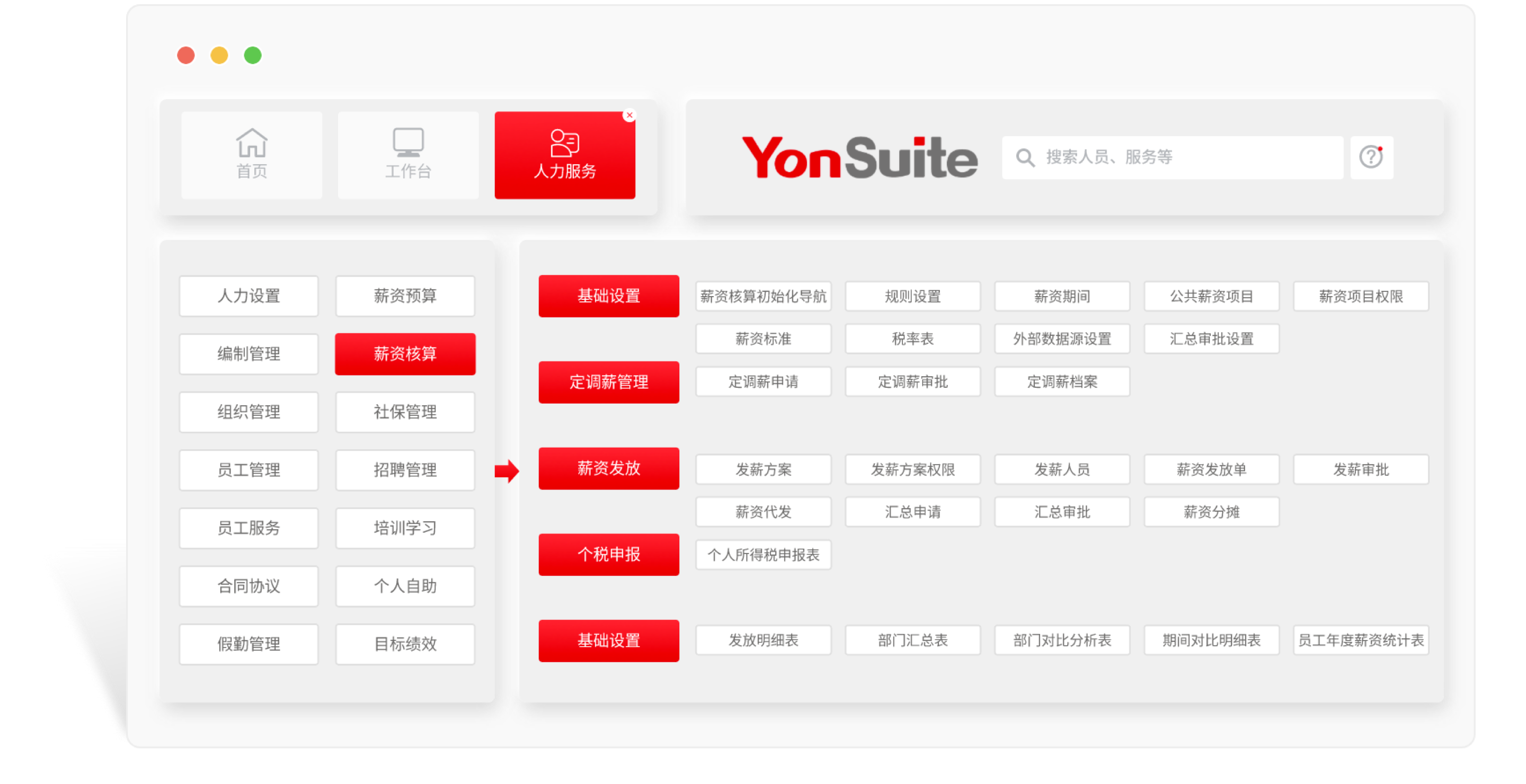The width and height of the screenshot is (1526, 784).
Task: Click the 发薪方案权限 button
Action: (x=912, y=469)
